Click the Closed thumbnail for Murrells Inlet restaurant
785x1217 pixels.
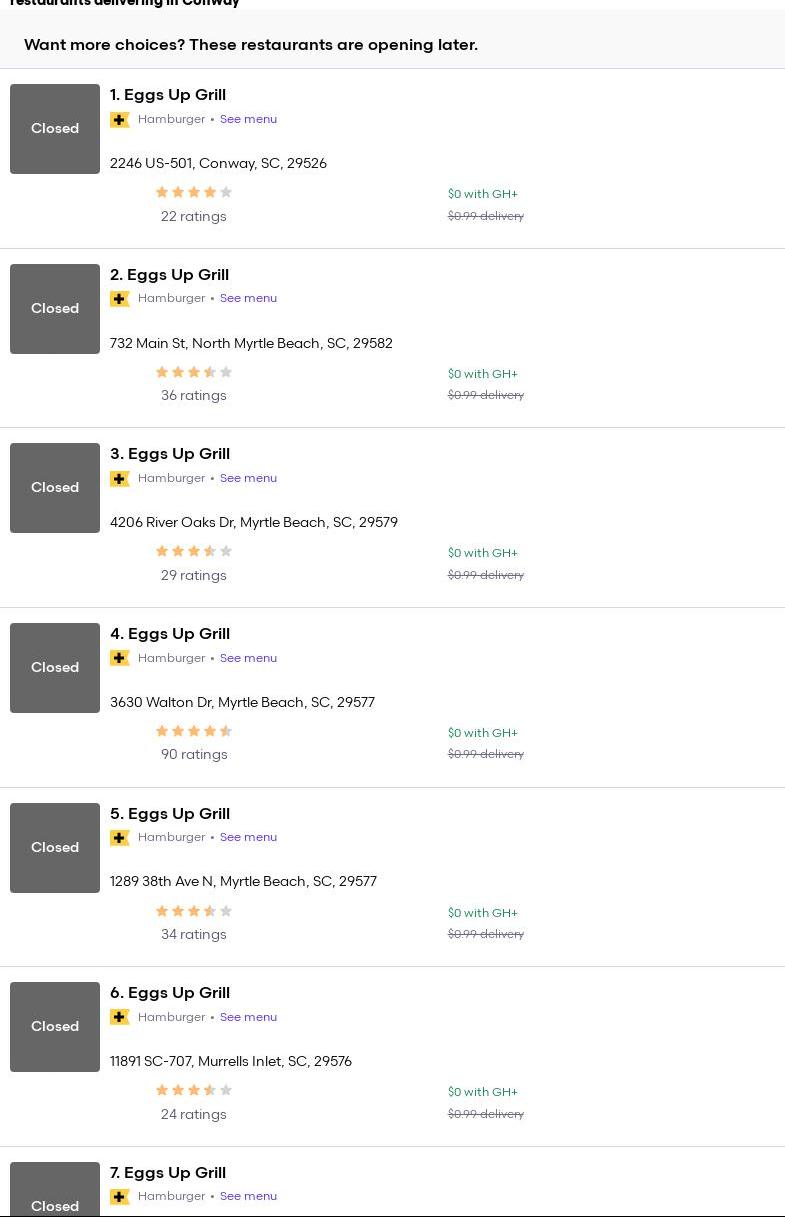(55, 1027)
